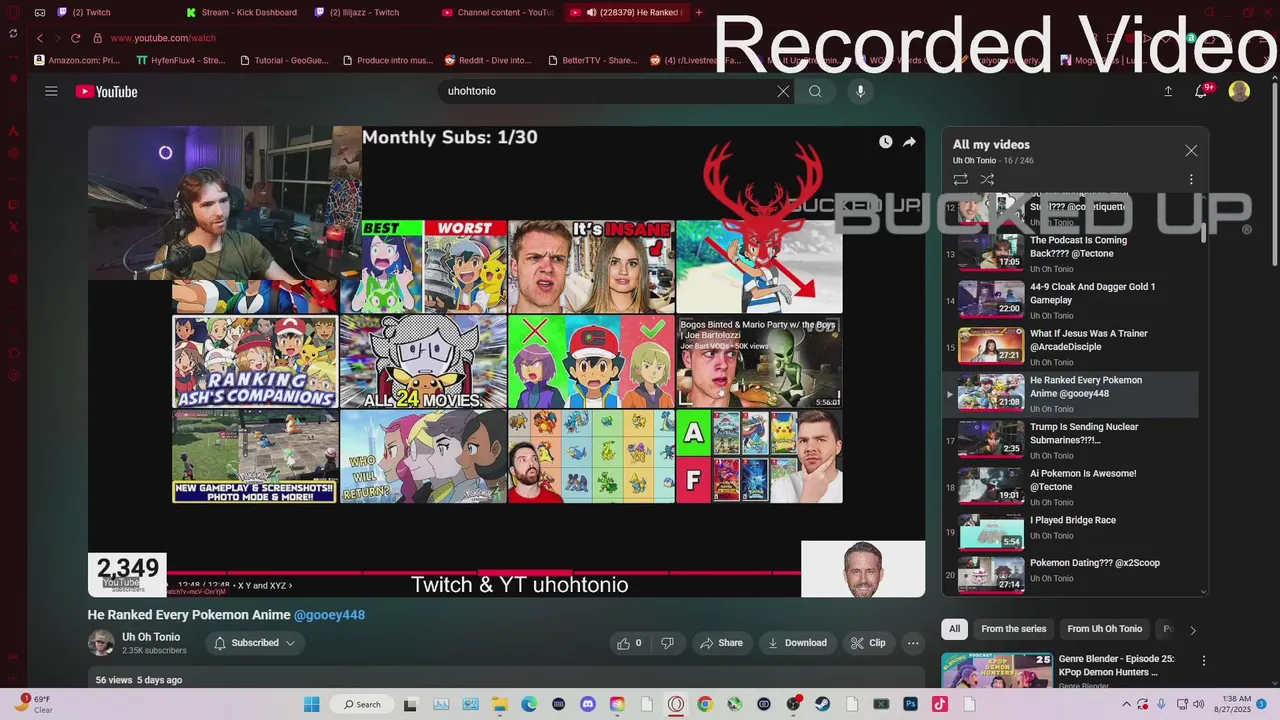Open the Reddit - Dive into bookmark
Screen dimensions: 1280x720
[488, 60]
